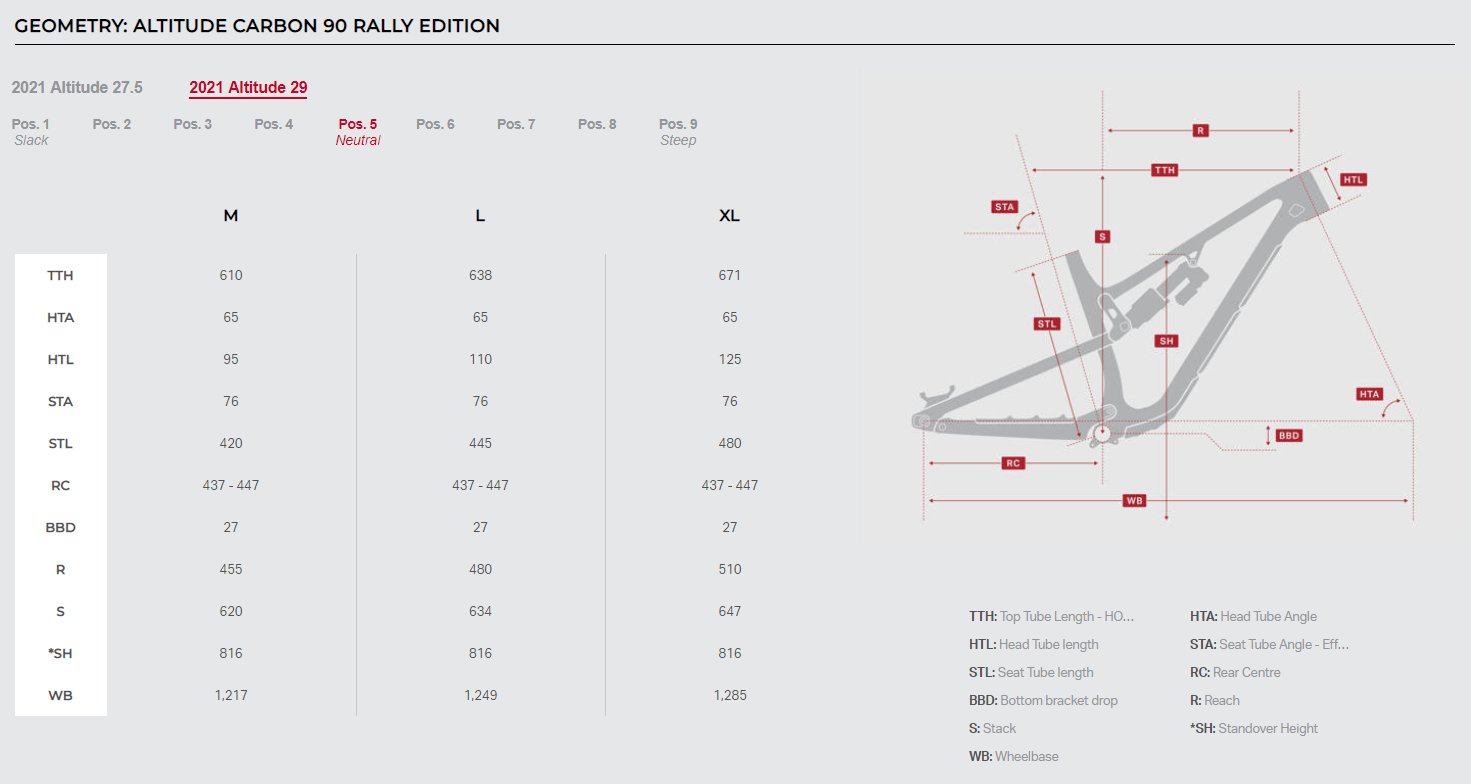1471x784 pixels.
Task: Click the WB wheelbase tag on diagram
Action: click(x=1134, y=500)
